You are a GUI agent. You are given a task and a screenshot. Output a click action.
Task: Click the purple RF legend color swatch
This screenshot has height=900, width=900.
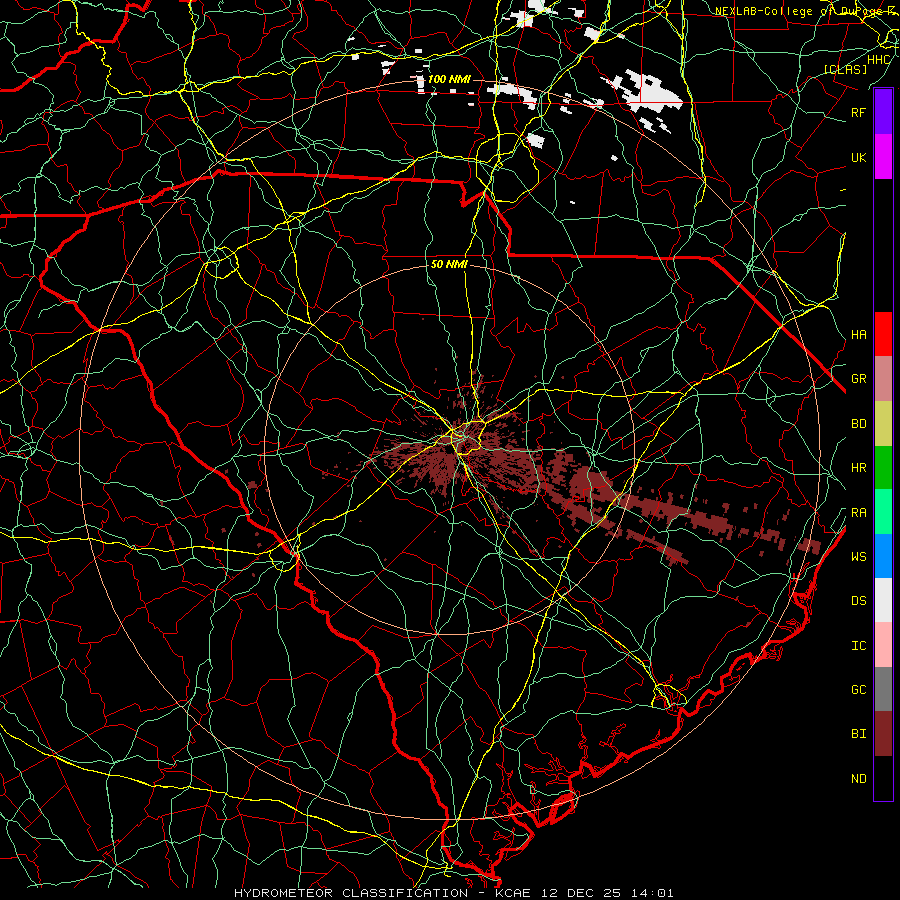(883, 112)
